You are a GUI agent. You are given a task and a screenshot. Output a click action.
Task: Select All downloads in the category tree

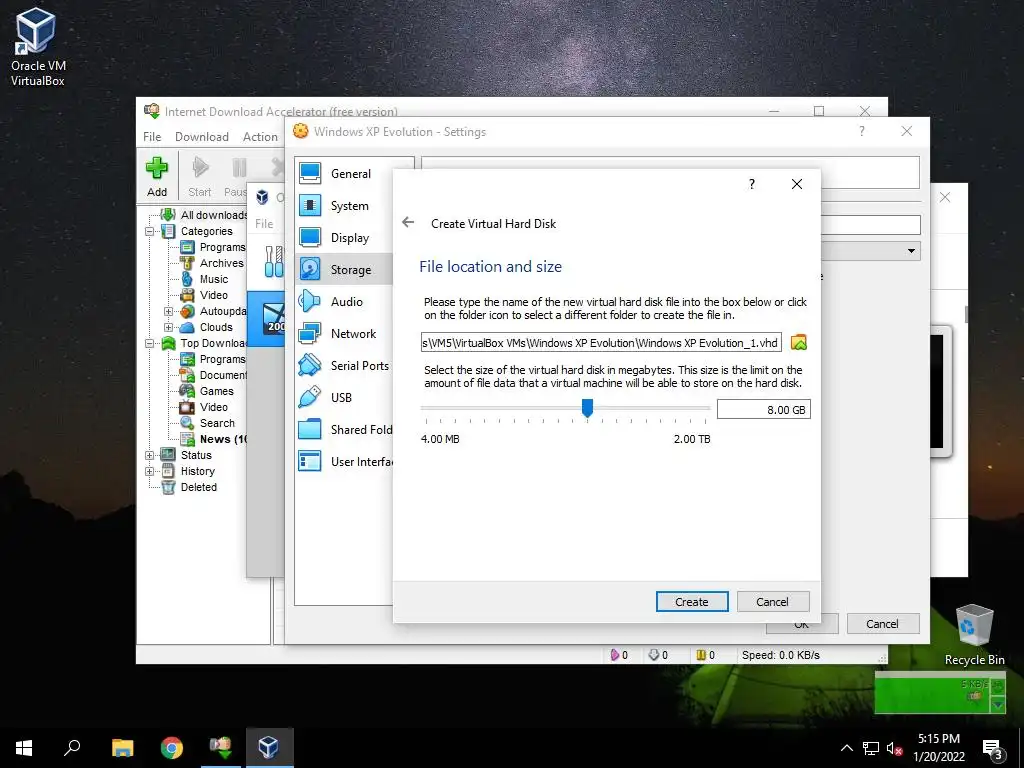203,215
